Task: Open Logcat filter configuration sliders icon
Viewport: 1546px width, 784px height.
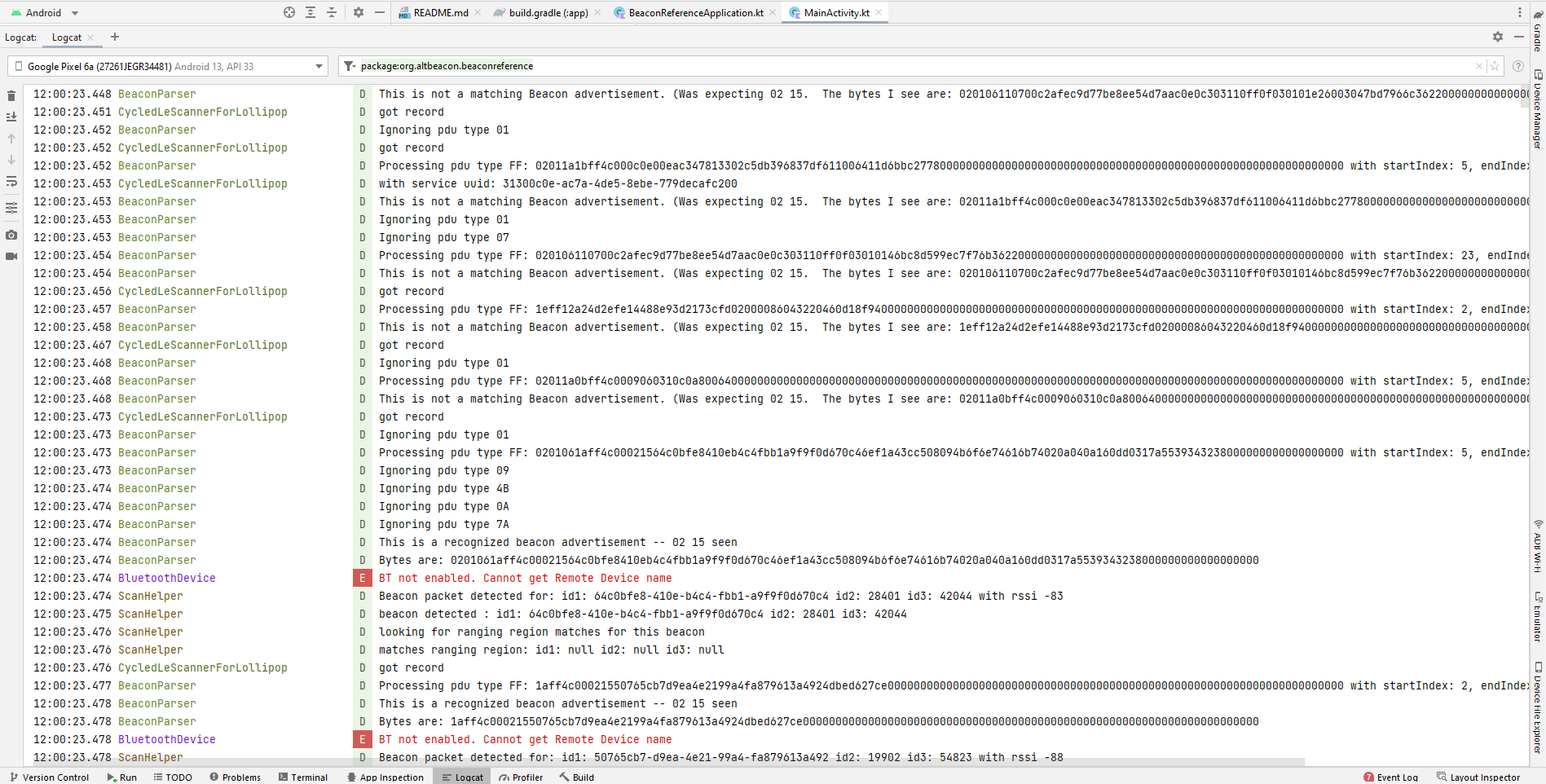Action: coord(11,208)
